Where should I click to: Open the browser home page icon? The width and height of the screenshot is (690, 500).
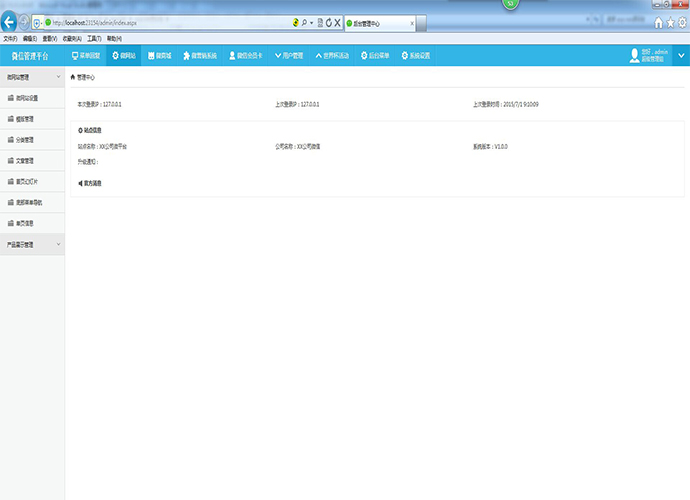658,22
